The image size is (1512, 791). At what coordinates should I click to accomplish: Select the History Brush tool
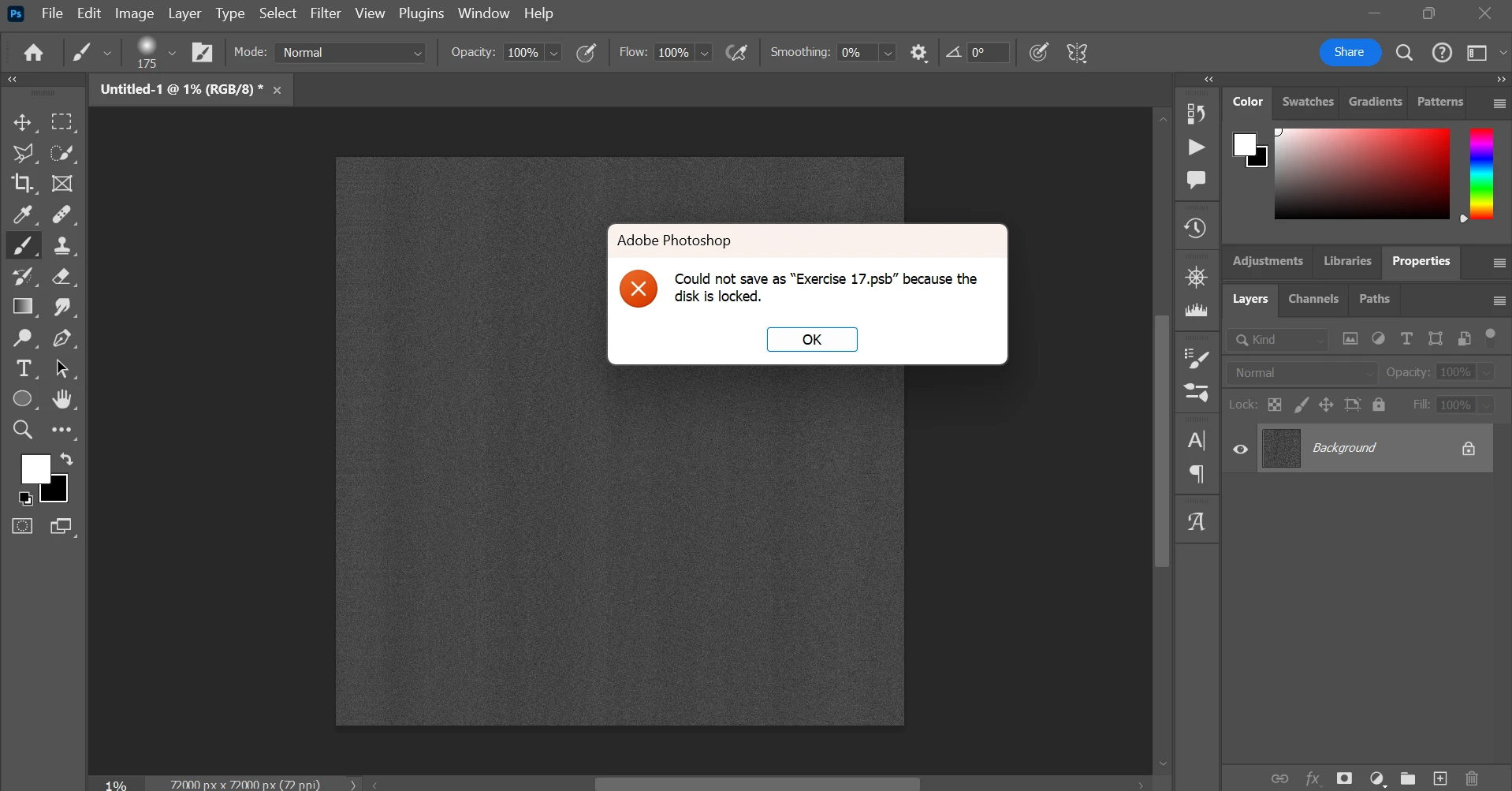click(23, 277)
